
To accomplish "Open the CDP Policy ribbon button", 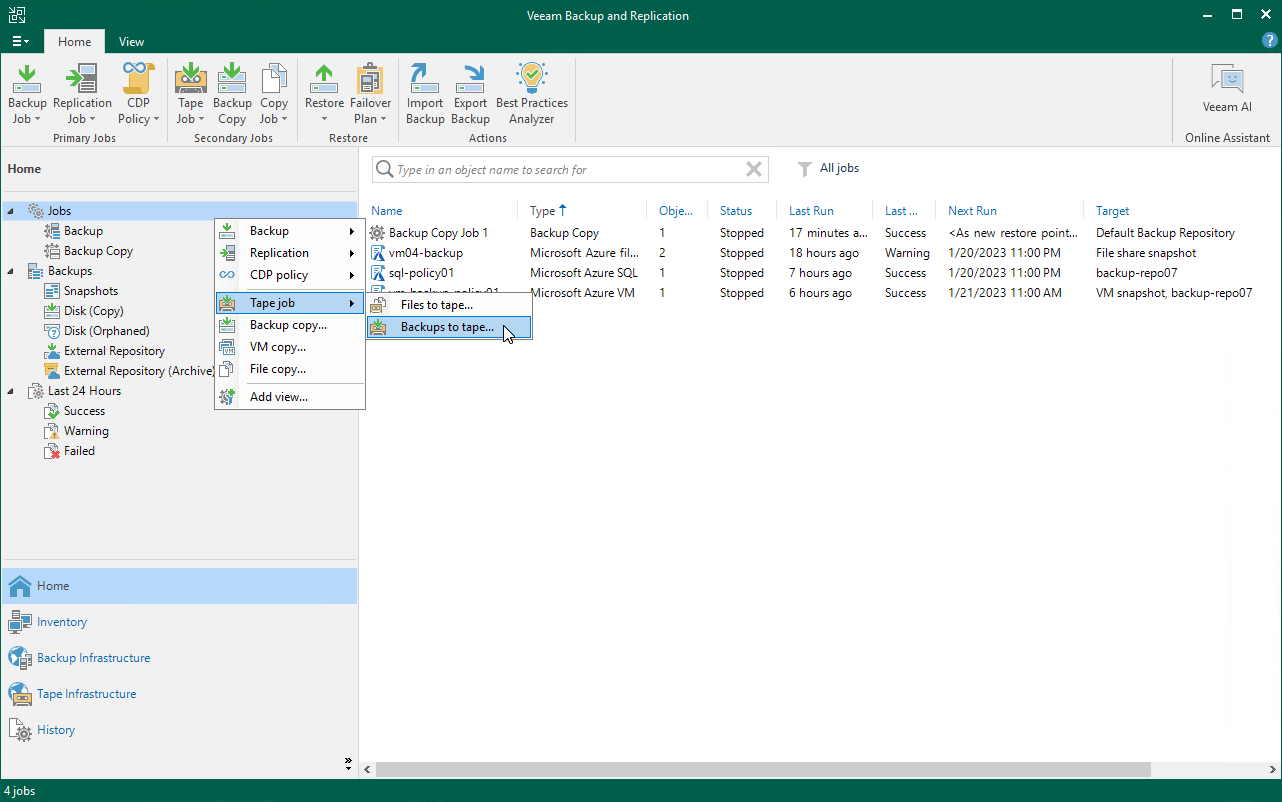I will click(x=138, y=93).
